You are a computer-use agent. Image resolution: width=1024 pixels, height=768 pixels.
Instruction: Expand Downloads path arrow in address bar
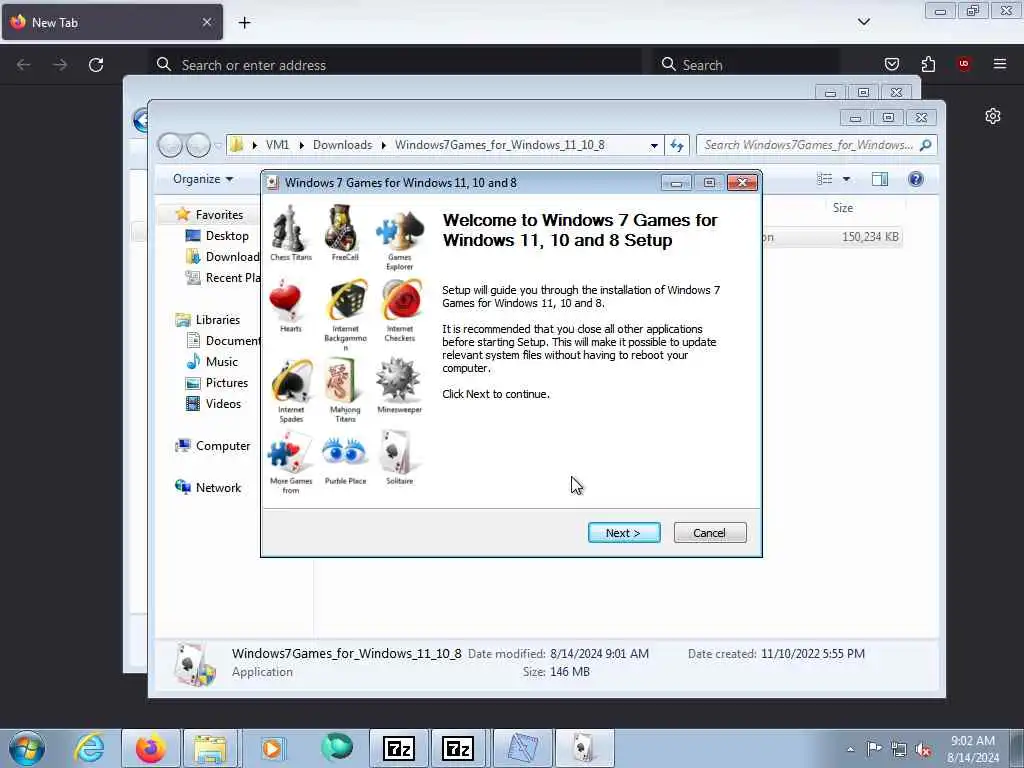(383, 145)
